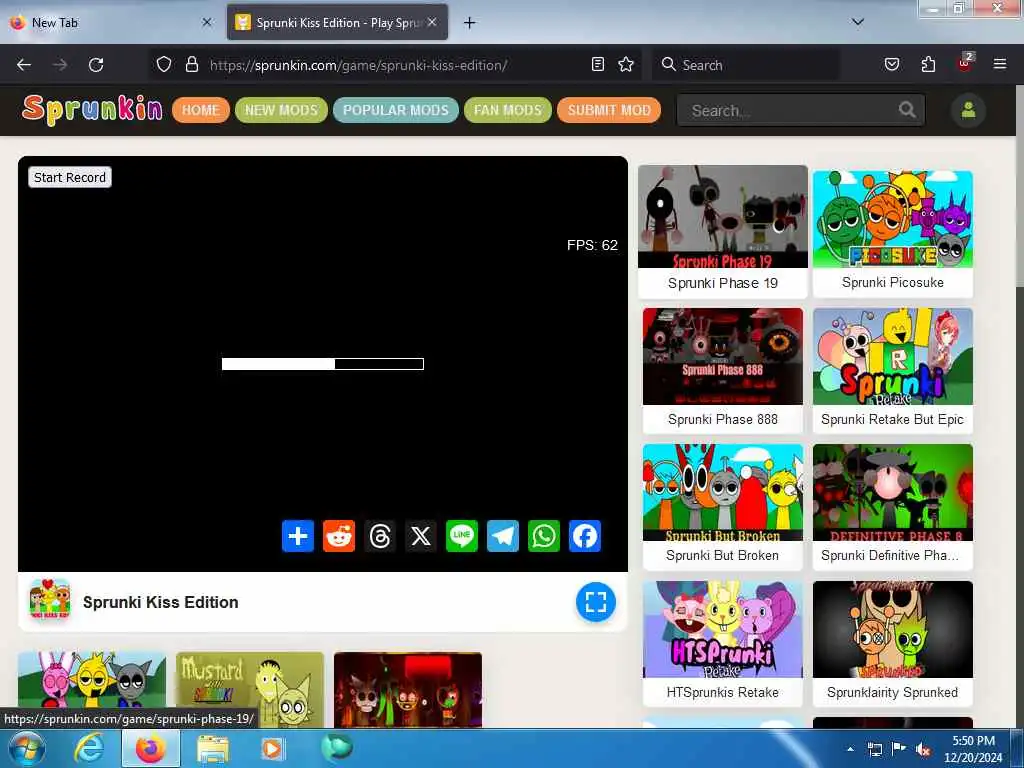Screen dimensions: 1024x768
Task: Click the muted volume tray icon
Action: click(922, 750)
